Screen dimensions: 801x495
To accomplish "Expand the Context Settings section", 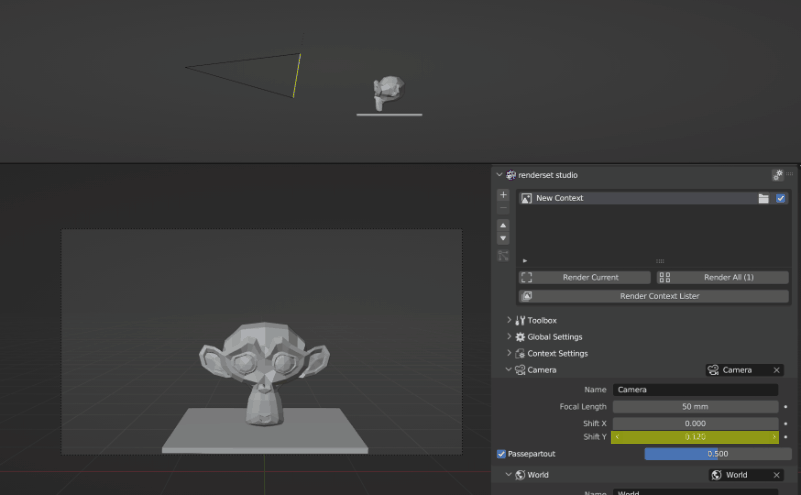I will tap(509, 354).
